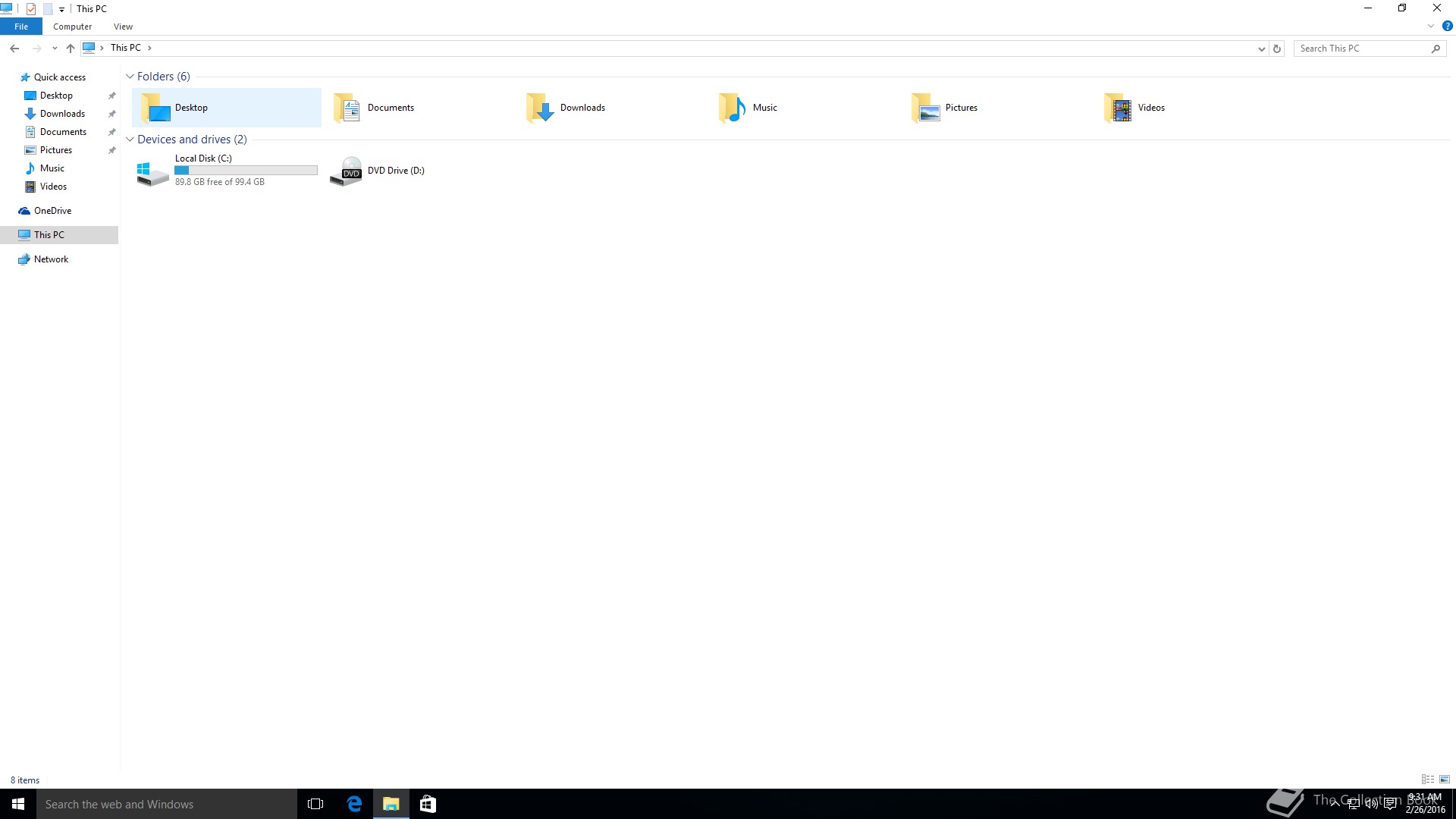The width and height of the screenshot is (1456, 819).
Task: Click the search magnifier icon
Action: [x=1436, y=49]
